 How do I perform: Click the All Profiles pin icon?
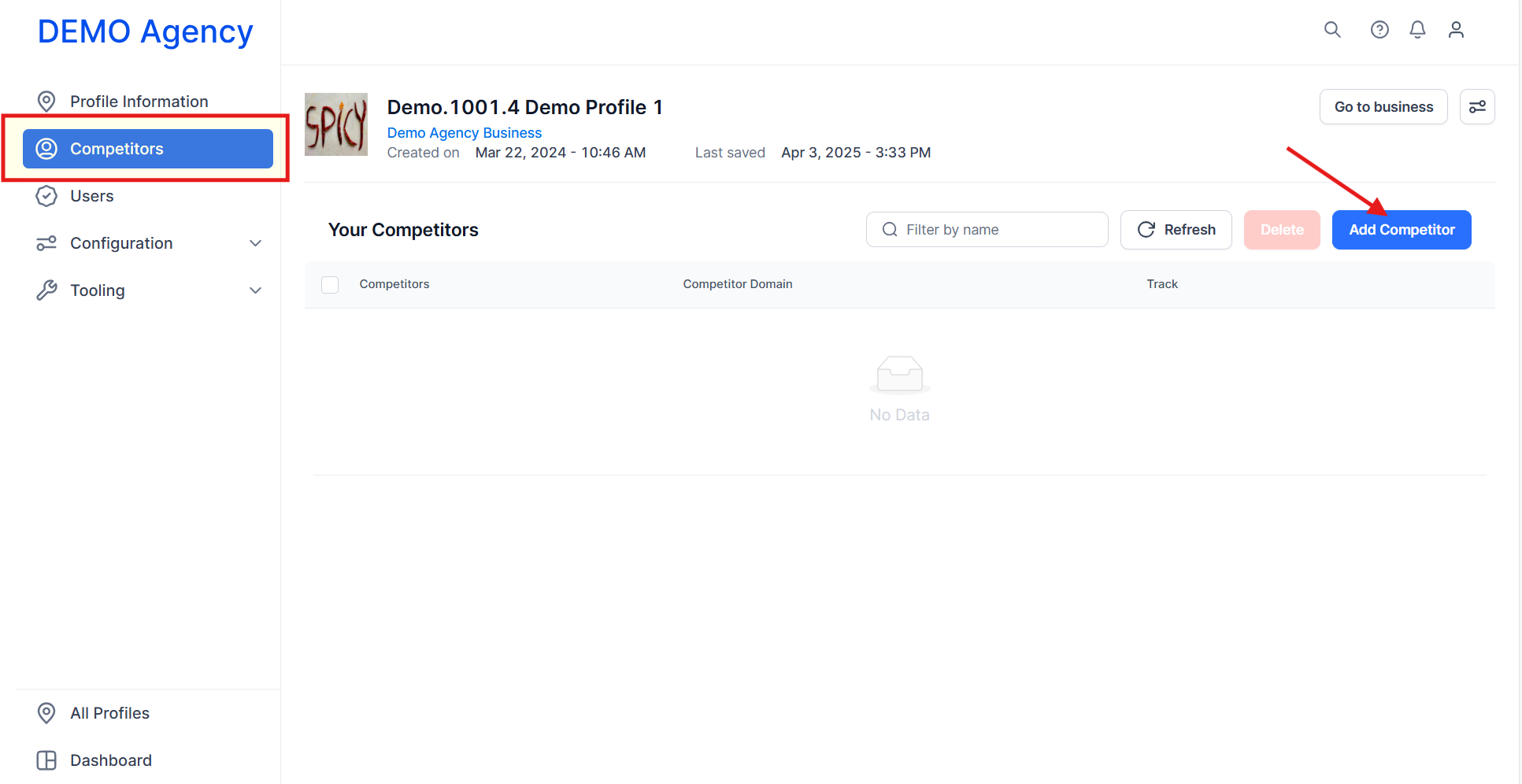(x=46, y=713)
